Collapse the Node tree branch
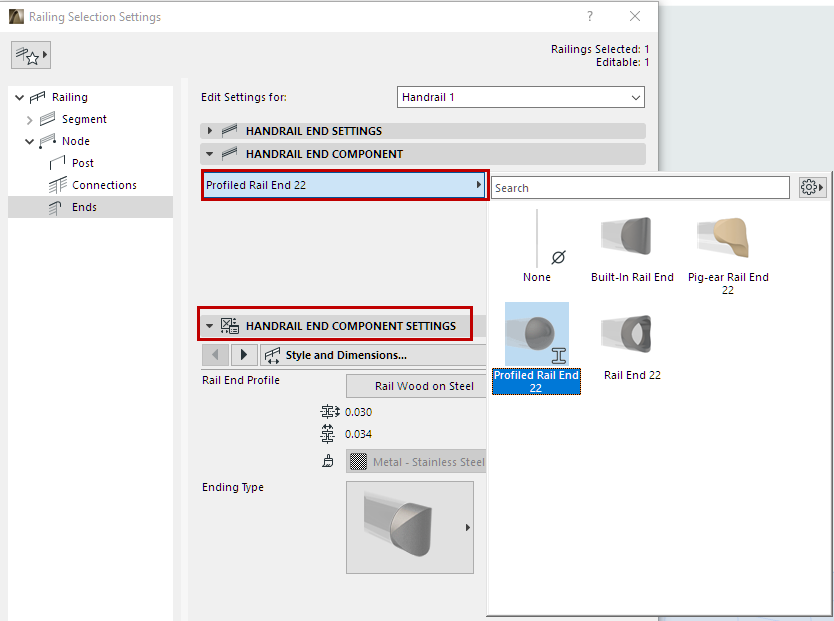Viewport: 834px width, 621px height. pos(30,141)
